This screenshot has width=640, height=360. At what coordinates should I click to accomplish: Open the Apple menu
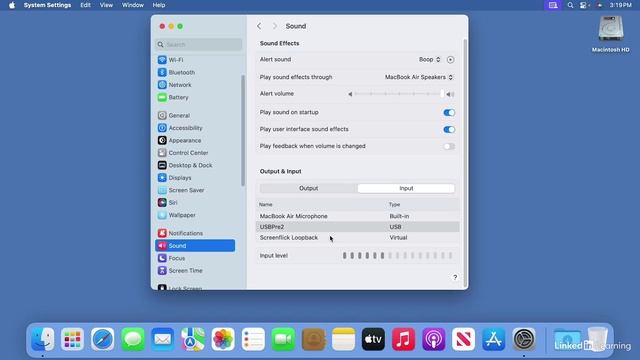click(12, 5)
